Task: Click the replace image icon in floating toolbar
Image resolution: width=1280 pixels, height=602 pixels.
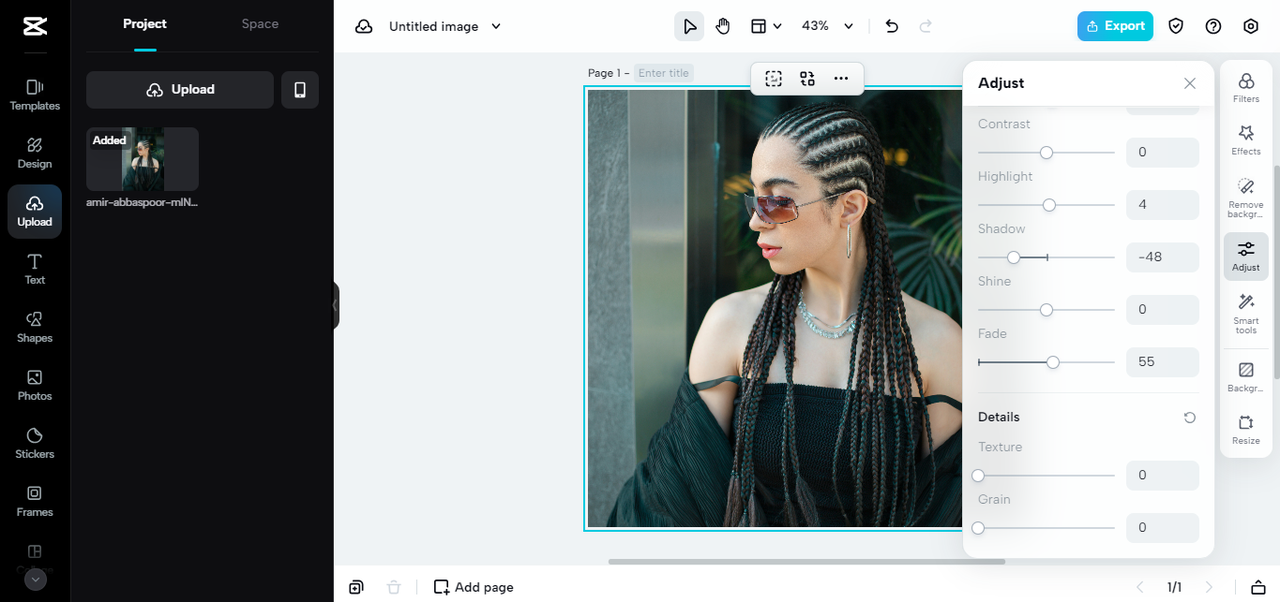Action: 807,79
